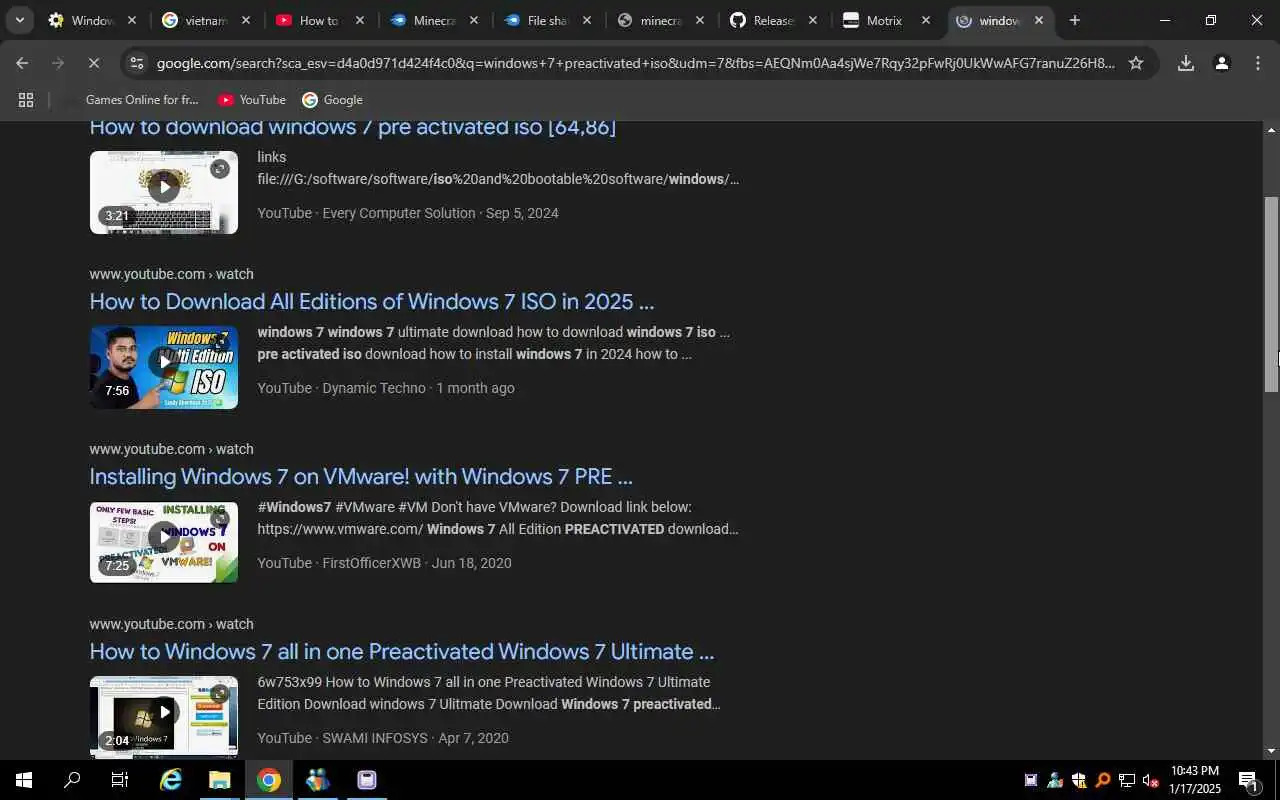Open File Explorer from taskbar
The width and height of the screenshot is (1280, 800).
(220, 780)
